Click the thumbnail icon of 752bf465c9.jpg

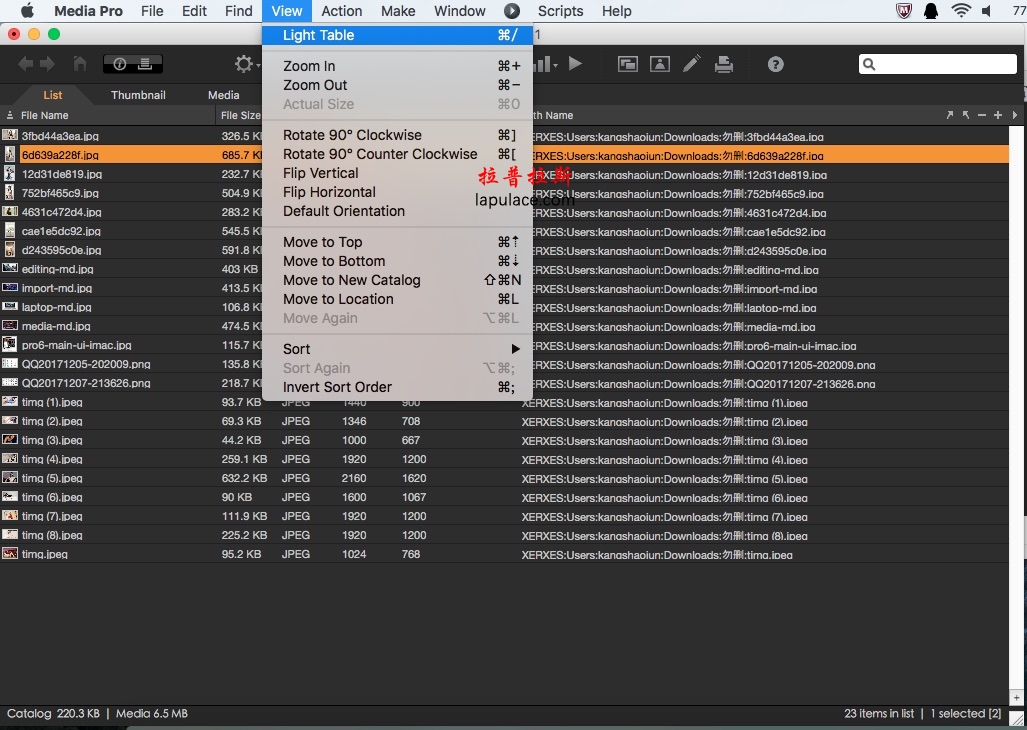tap(10, 192)
